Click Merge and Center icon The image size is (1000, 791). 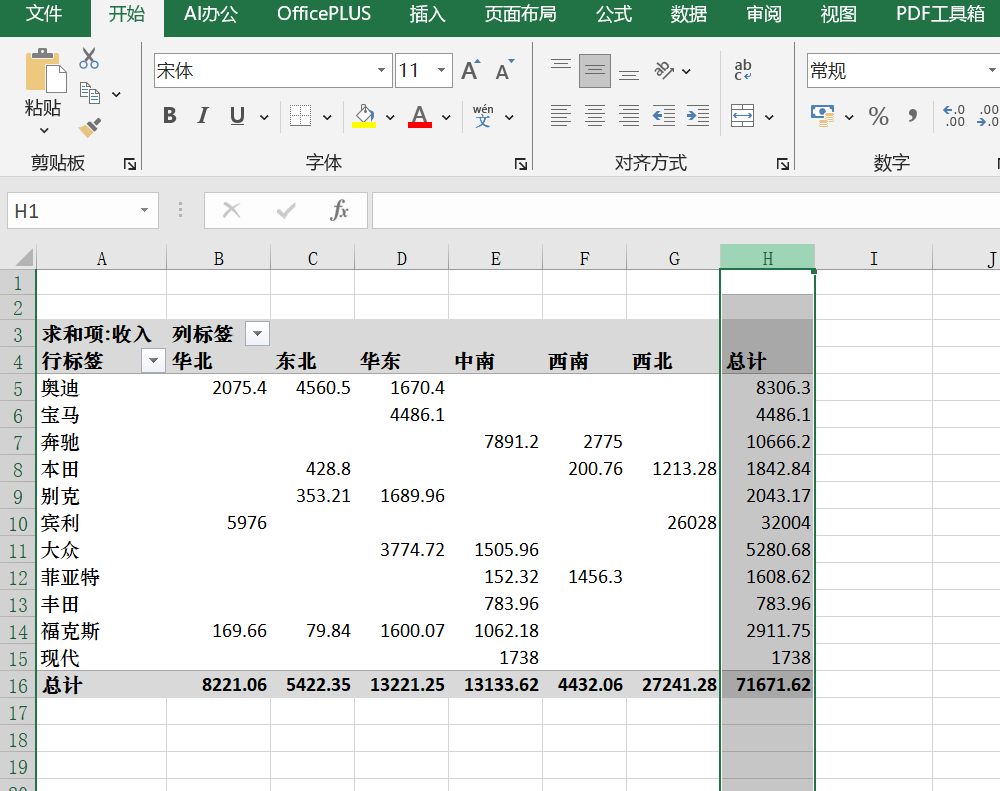point(742,116)
